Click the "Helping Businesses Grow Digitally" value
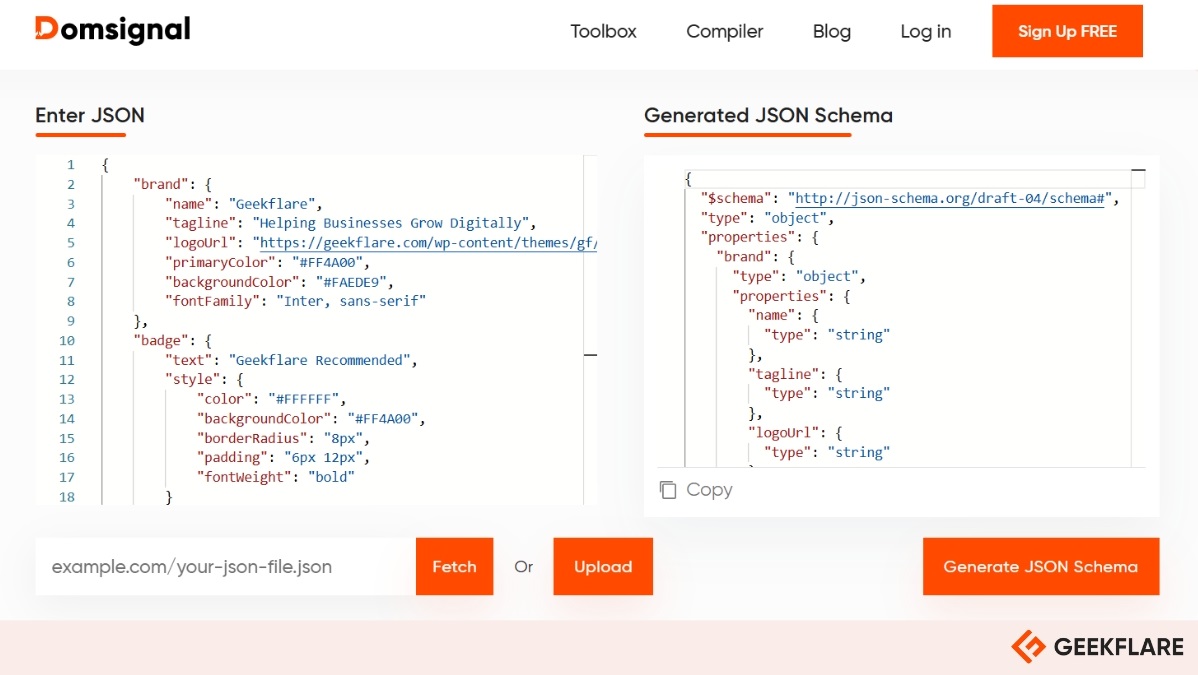This screenshot has height=675, width=1198. pos(390,222)
